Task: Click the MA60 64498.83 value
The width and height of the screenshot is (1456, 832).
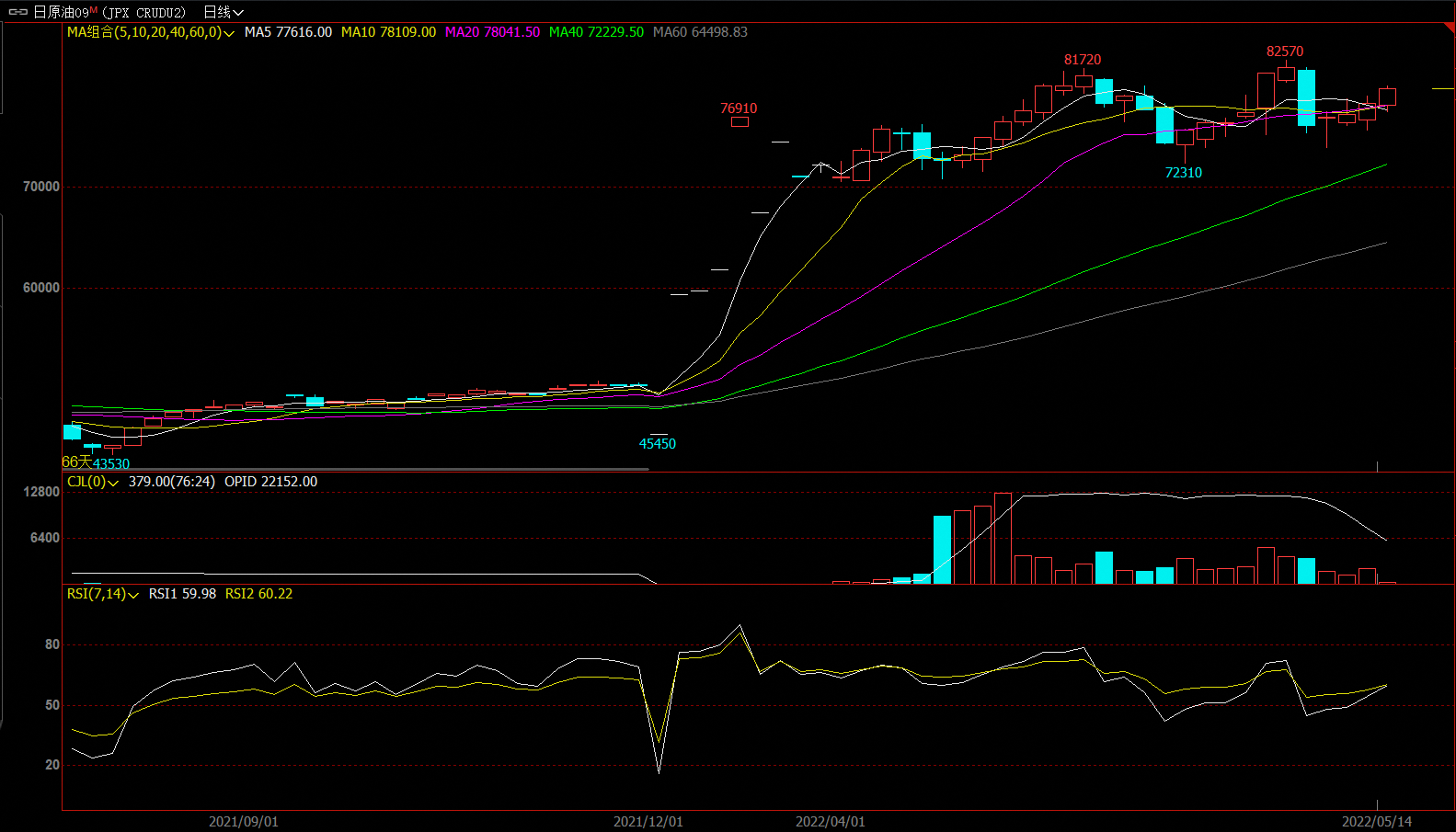Action: point(700,32)
